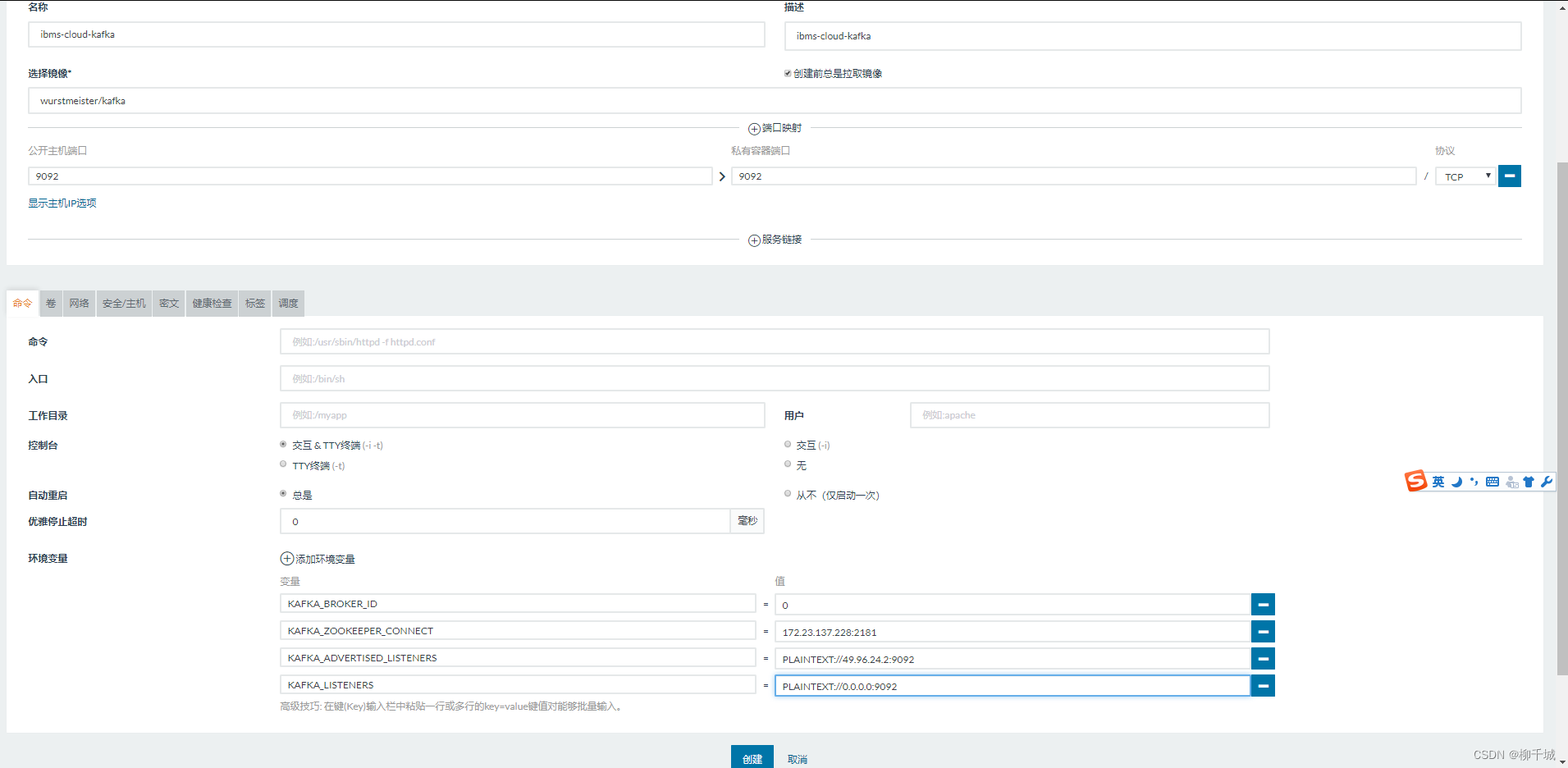1568x768 pixels.
Task: Add a service link via 服务链接
Action: pyautogui.click(x=775, y=240)
